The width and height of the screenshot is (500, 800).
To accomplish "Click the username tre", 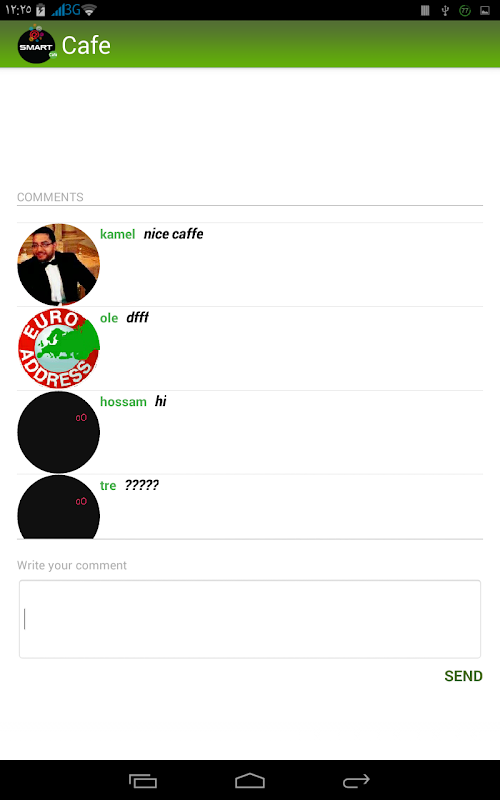I will click(x=108, y=485).
